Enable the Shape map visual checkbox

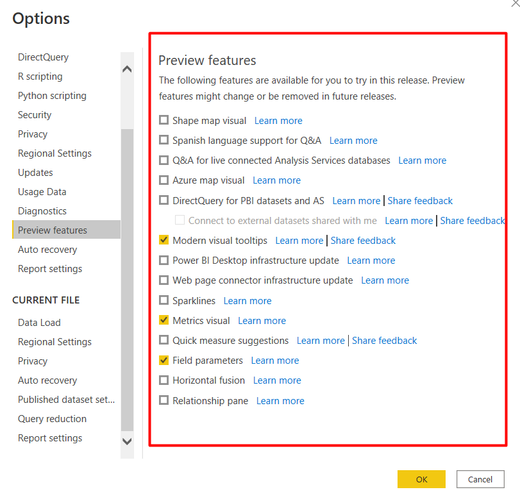click(x=164, y=120)
